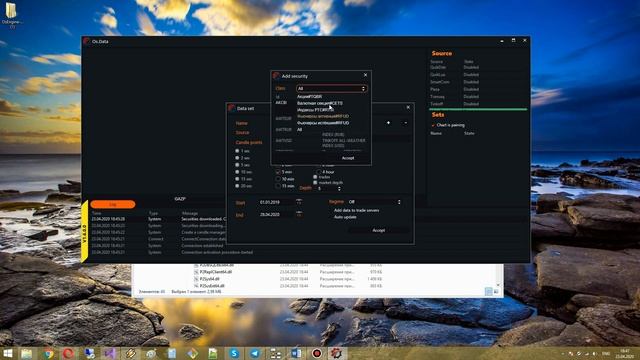The image size is (640, 360).
Task: Click Explorer scrollbar down arrow
Action: click(x=498, y=284)
